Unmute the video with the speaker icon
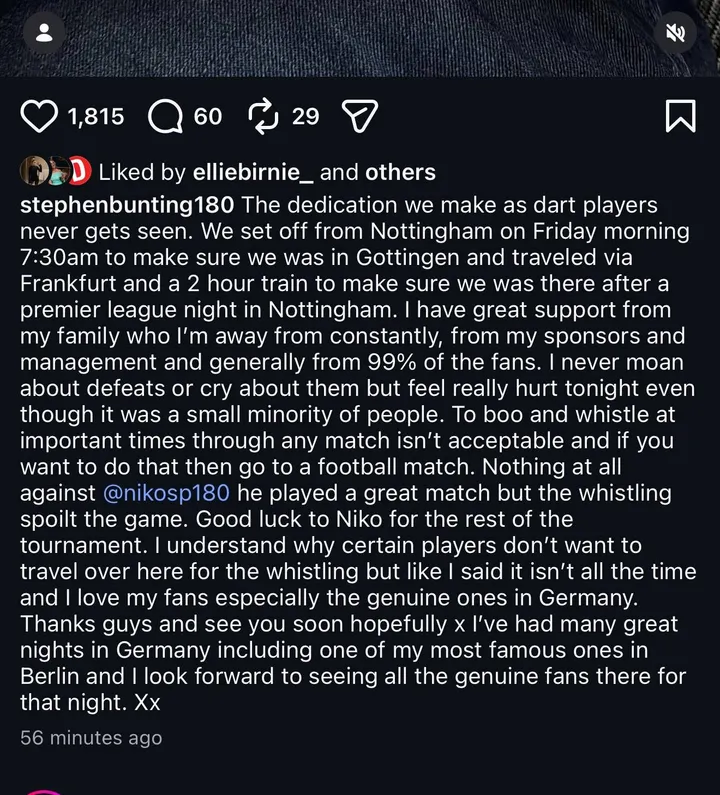 [676, 33]
